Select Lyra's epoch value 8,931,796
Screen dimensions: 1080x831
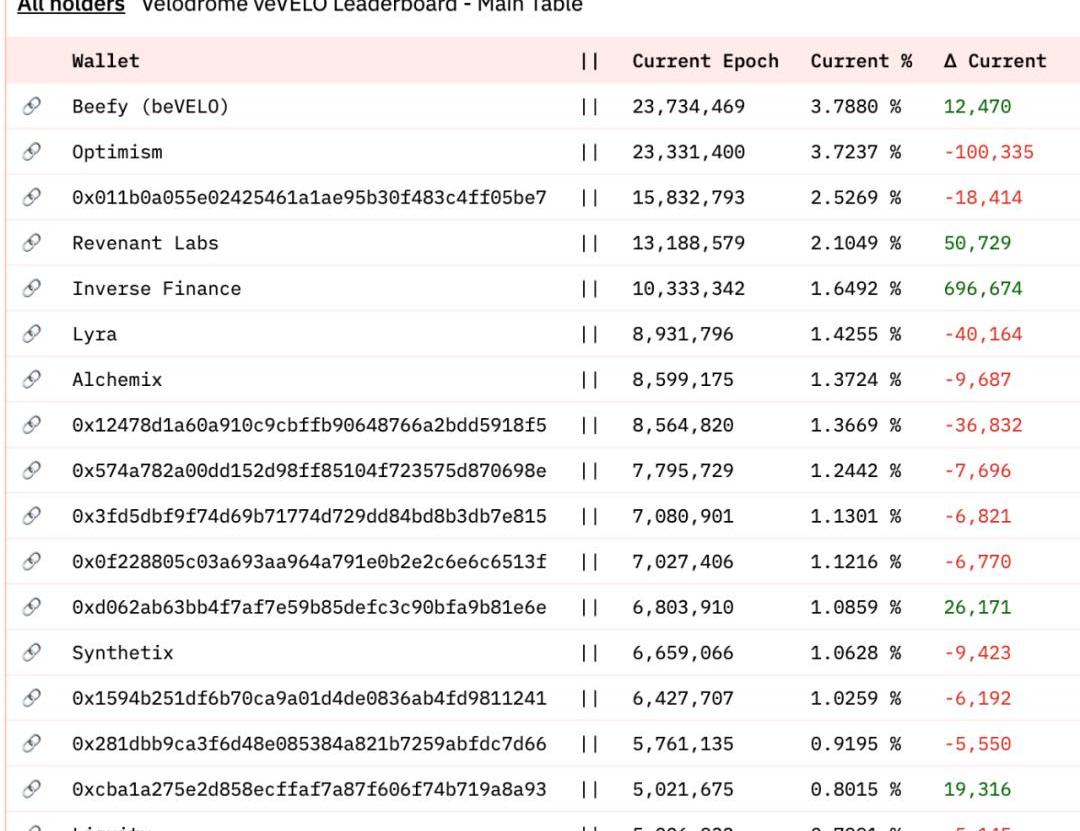(x=683, y=334)
